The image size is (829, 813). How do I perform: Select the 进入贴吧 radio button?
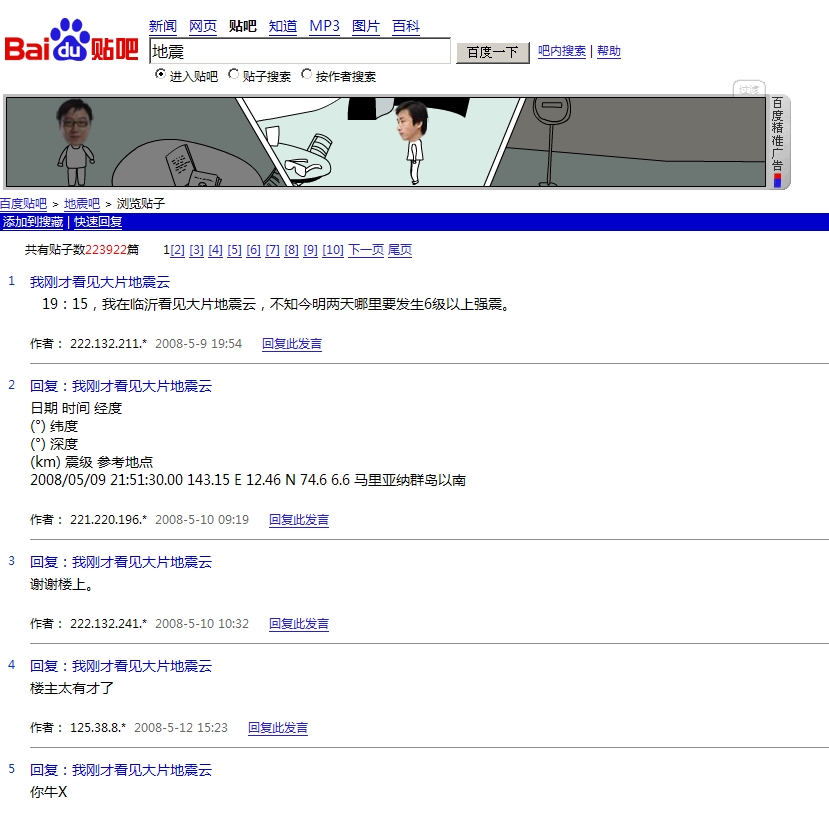(x=160, y=75)
